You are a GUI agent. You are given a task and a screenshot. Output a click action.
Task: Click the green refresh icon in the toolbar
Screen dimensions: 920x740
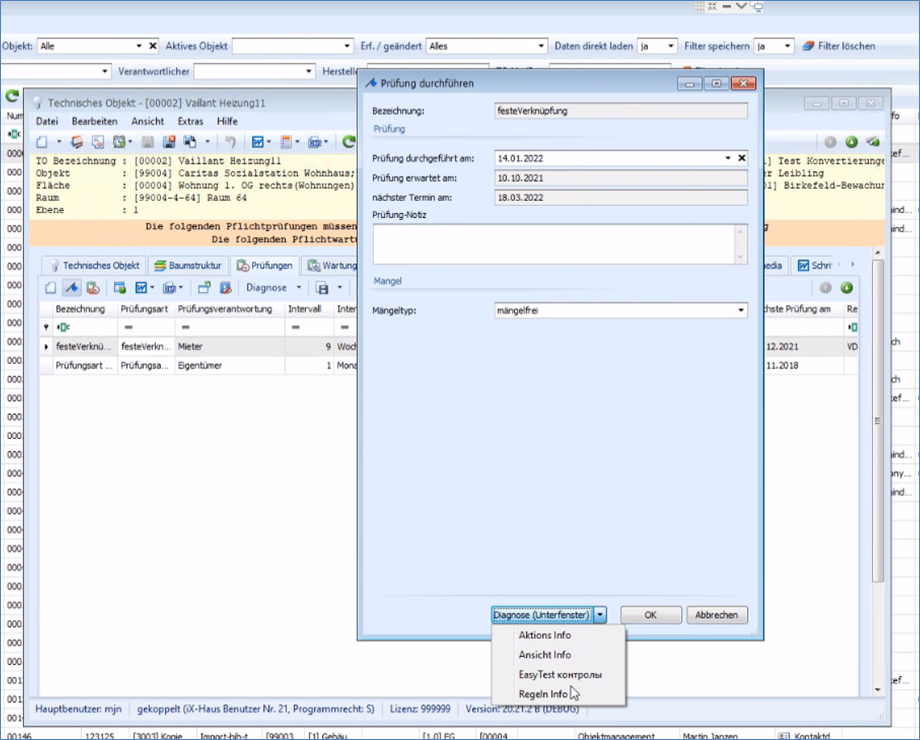(349, 143)
